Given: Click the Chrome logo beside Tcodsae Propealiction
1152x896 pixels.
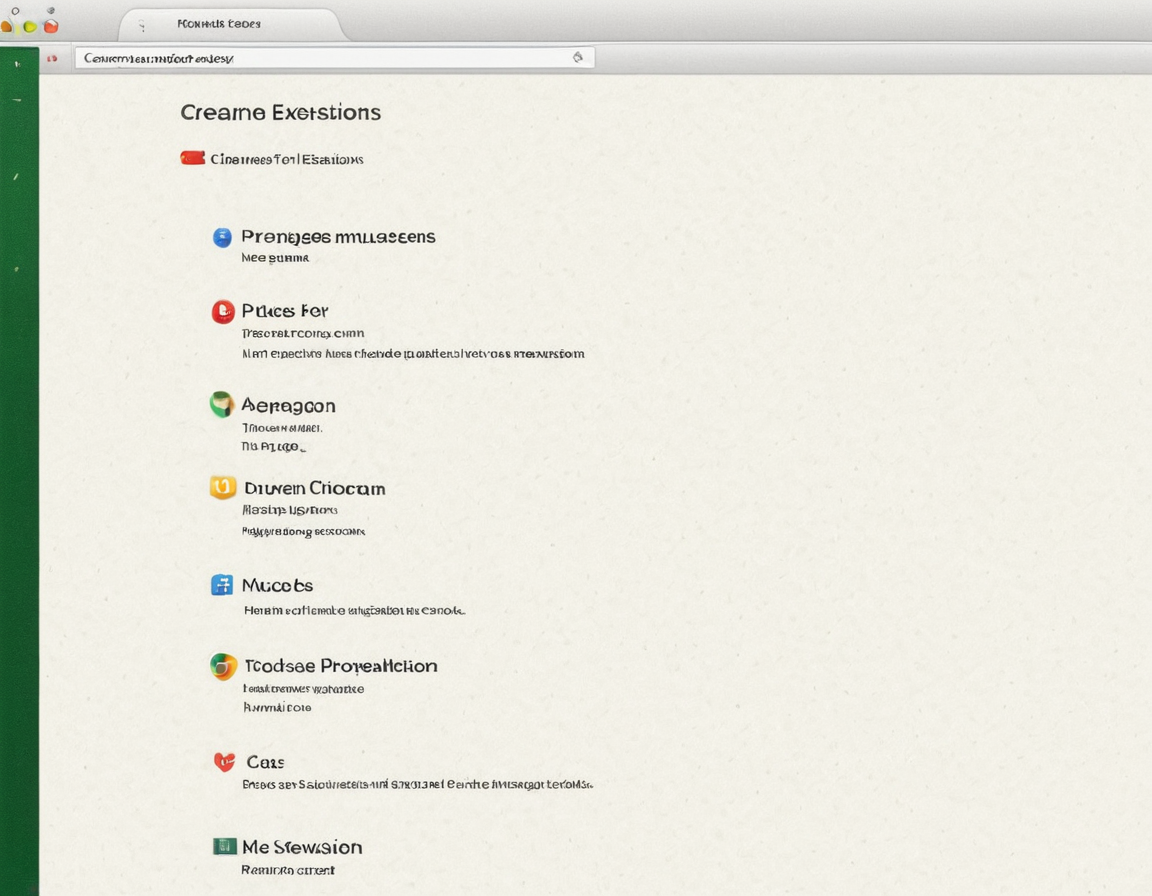Looking at the screenshot, I should click(222, 666).
